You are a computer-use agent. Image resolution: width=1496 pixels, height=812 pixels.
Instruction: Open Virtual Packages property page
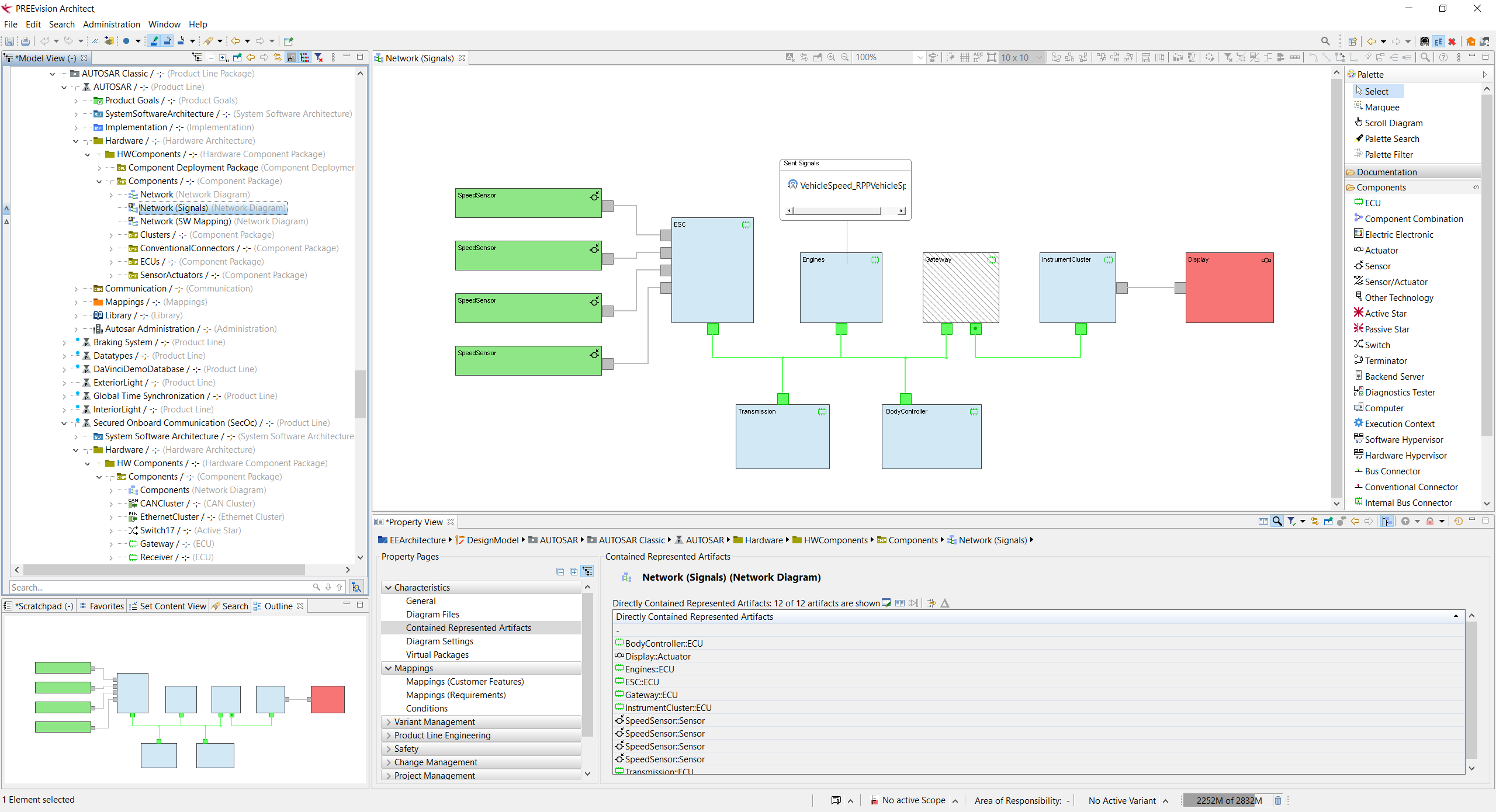tap(437, 655)
